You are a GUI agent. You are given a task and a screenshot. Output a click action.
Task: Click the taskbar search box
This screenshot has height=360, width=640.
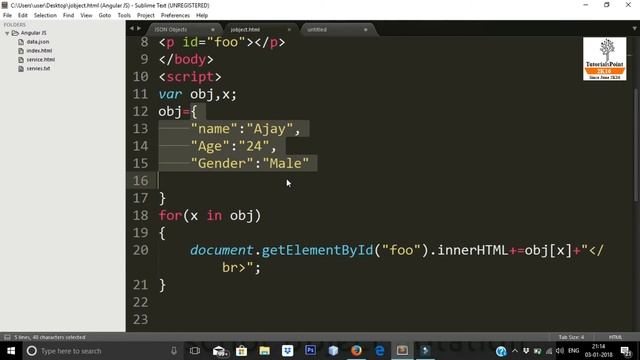(x=102, y=351)
